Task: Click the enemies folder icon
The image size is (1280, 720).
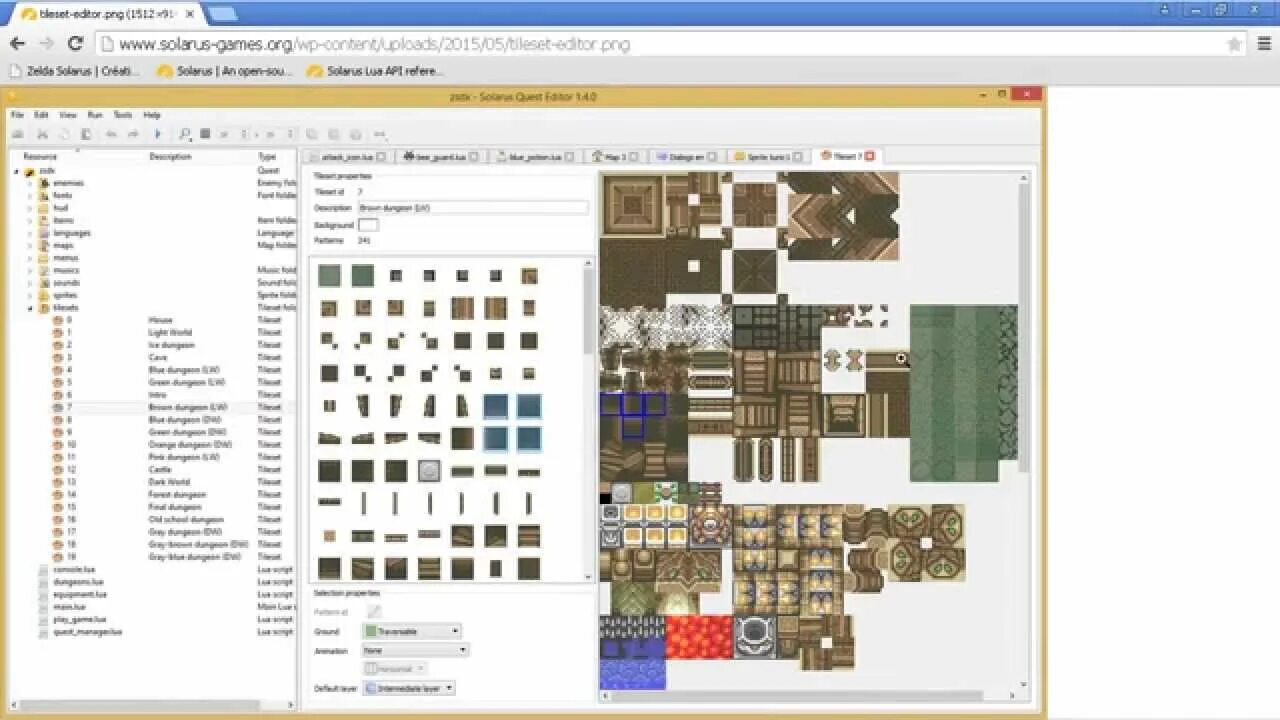Action: click(x=44, y=183)
